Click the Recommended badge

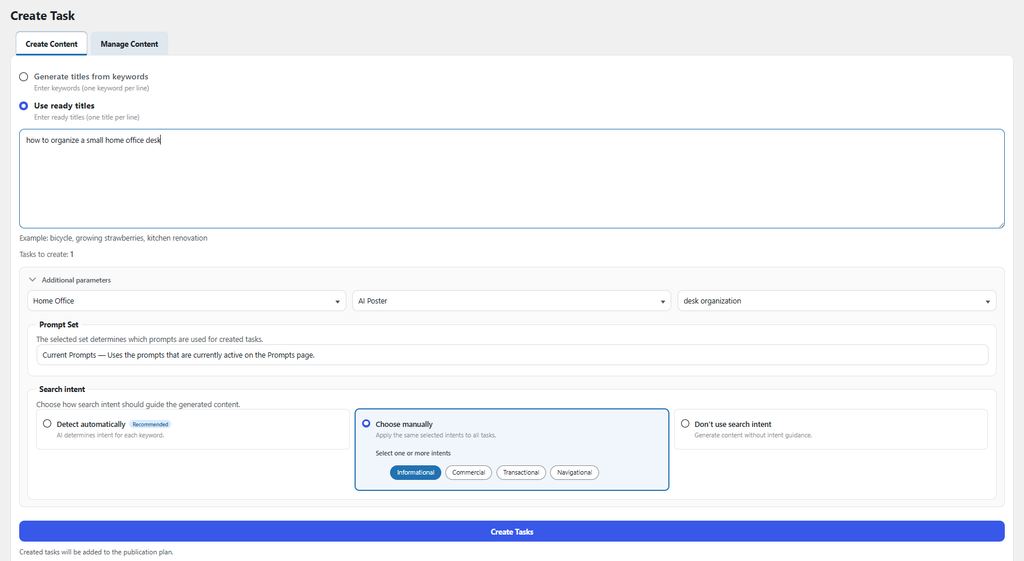pos(150,425)
